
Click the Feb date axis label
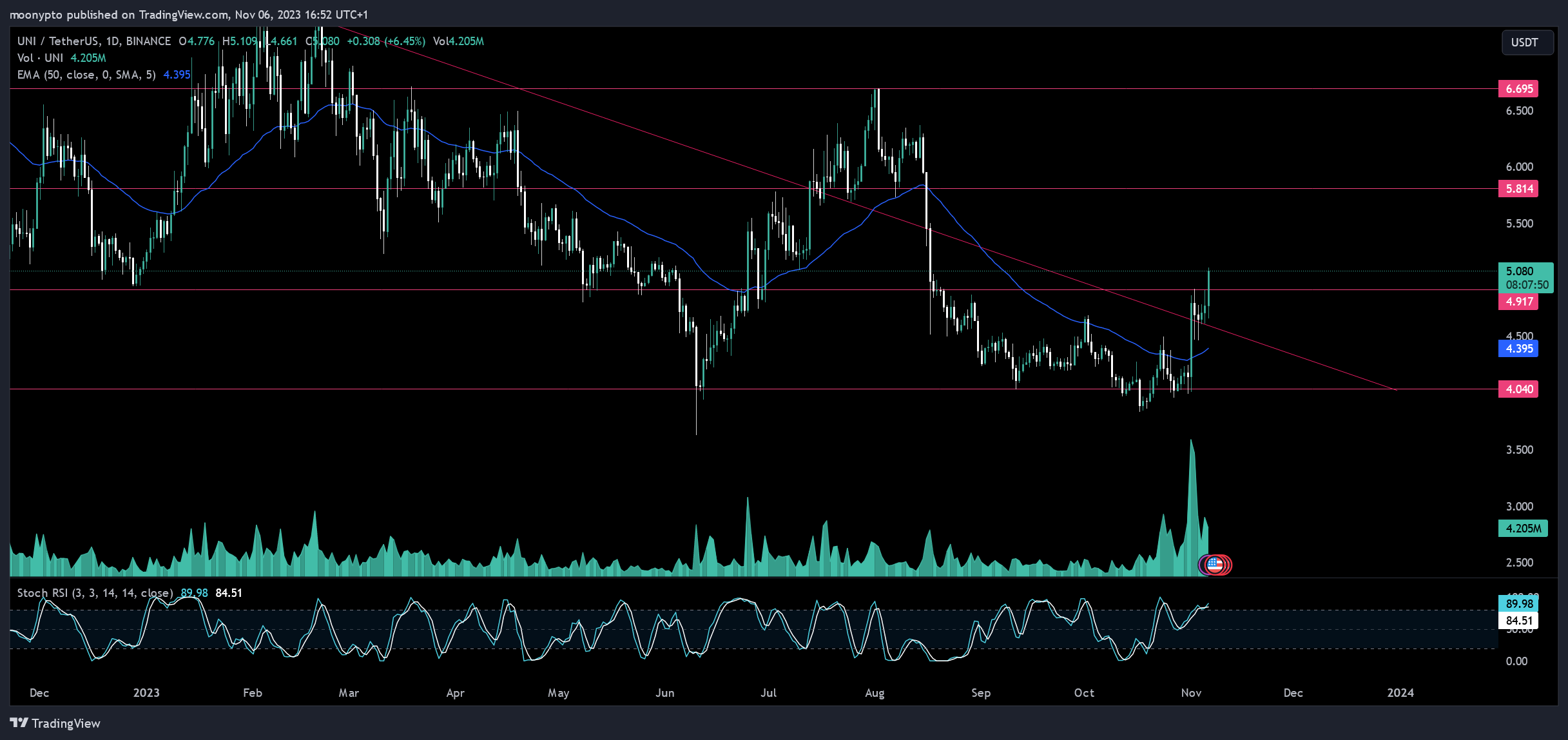pos(253,693)
